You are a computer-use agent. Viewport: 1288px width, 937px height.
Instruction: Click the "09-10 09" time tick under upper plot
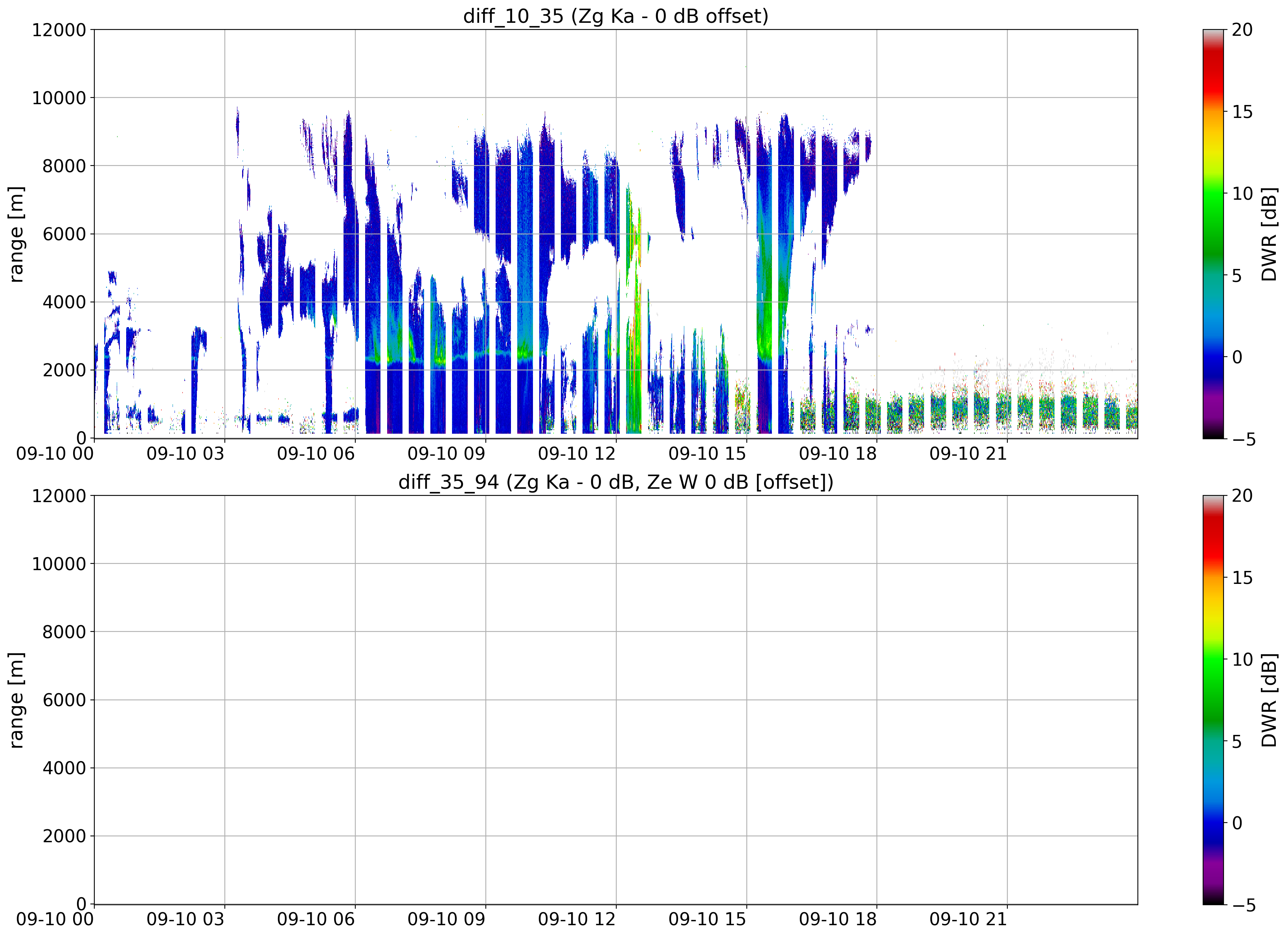tap(446, 453)
